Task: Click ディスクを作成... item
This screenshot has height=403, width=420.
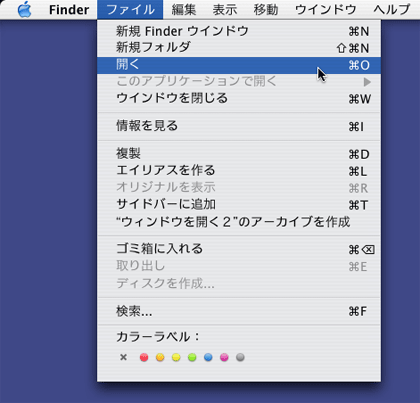Action: [x=239, y=284]
